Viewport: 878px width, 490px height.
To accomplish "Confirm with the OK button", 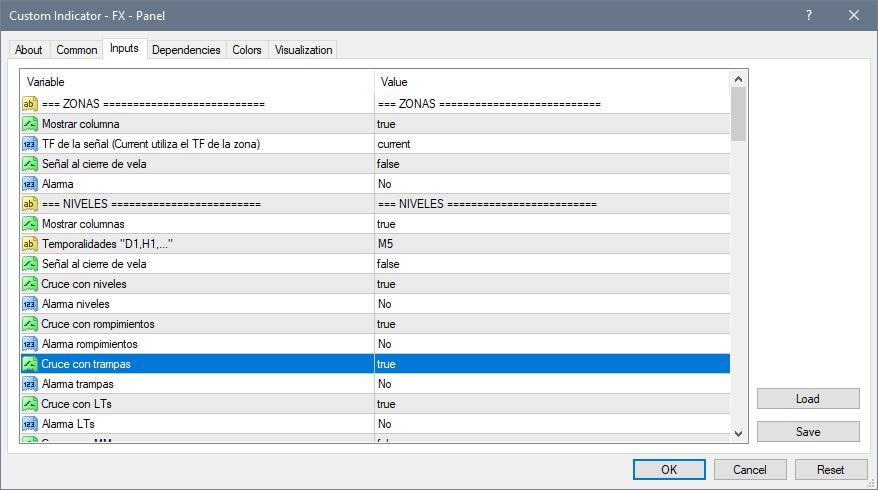I will click(669, 470).
